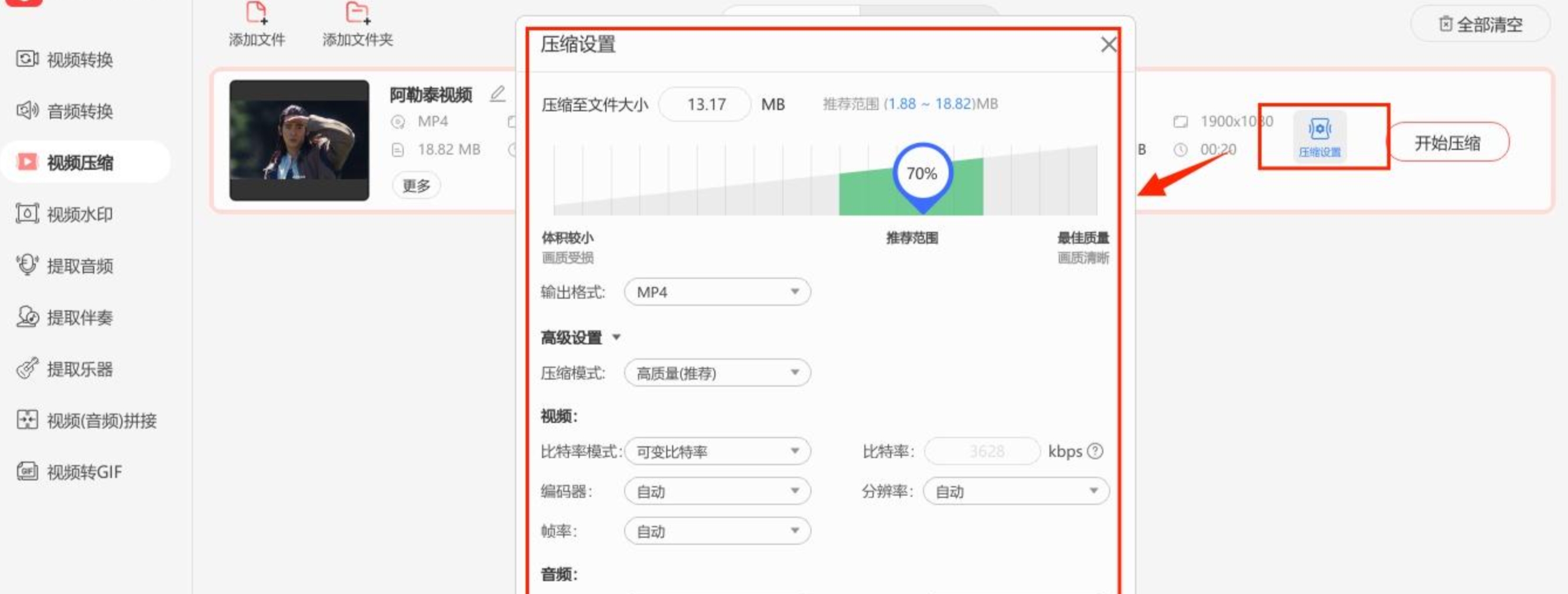The image size is (1568, 594).
Task: Open 提取乐器 in the sidebar
Action: (x=64, y=369)
